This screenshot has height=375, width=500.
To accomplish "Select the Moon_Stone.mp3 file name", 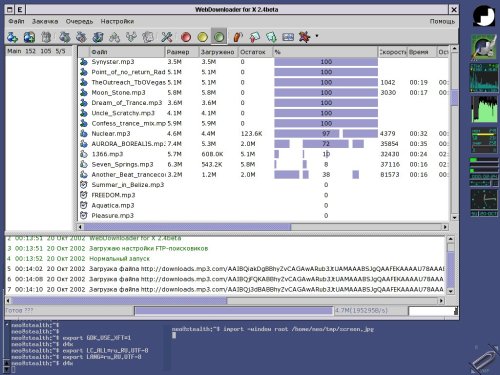I will [118, 93].
